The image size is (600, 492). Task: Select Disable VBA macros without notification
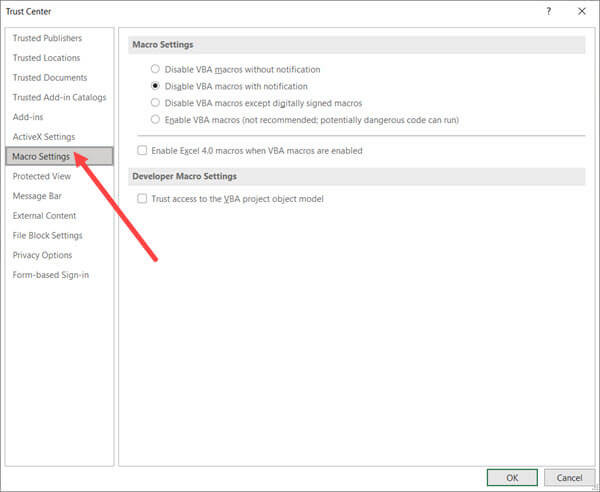pyautogui.click(x=154, y=69)
